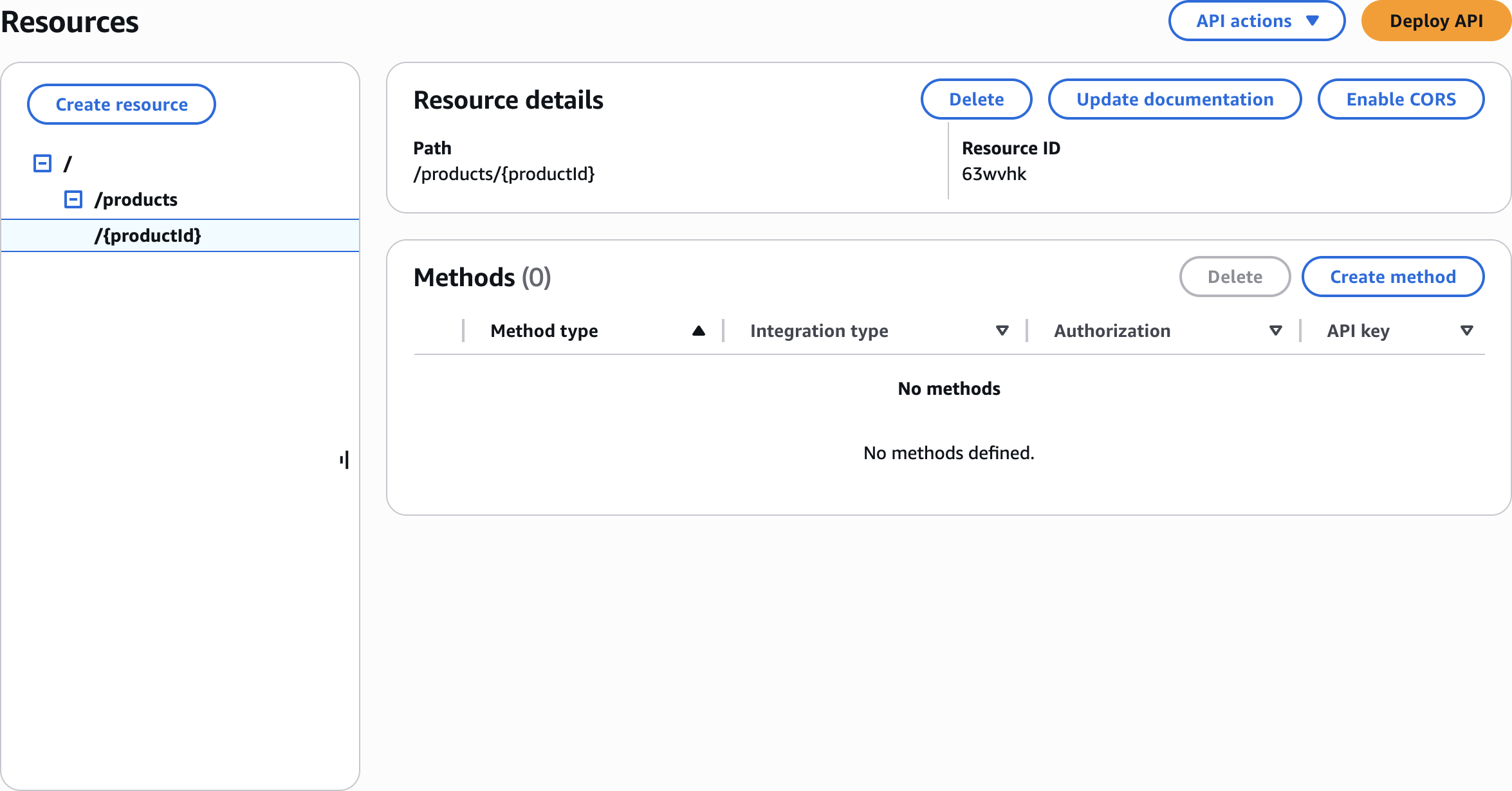1512x791 pixels.
Task: Select the /{productId} resource
Action: (x=148, y=235)
